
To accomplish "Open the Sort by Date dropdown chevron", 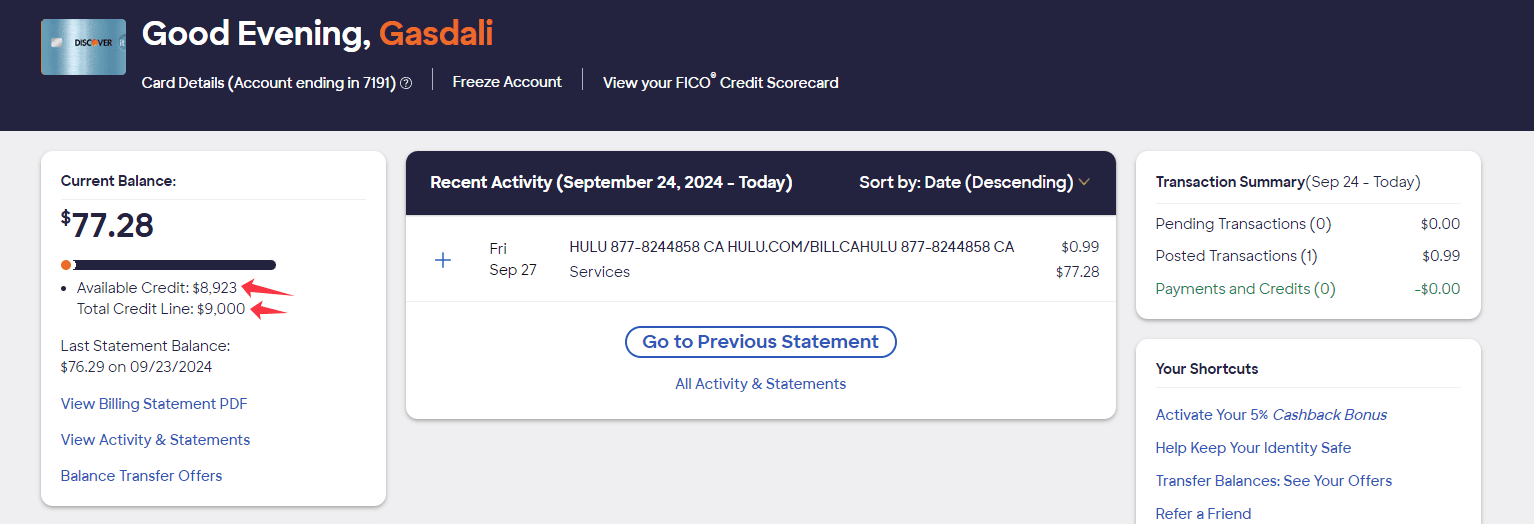I will coord(1083,183).
